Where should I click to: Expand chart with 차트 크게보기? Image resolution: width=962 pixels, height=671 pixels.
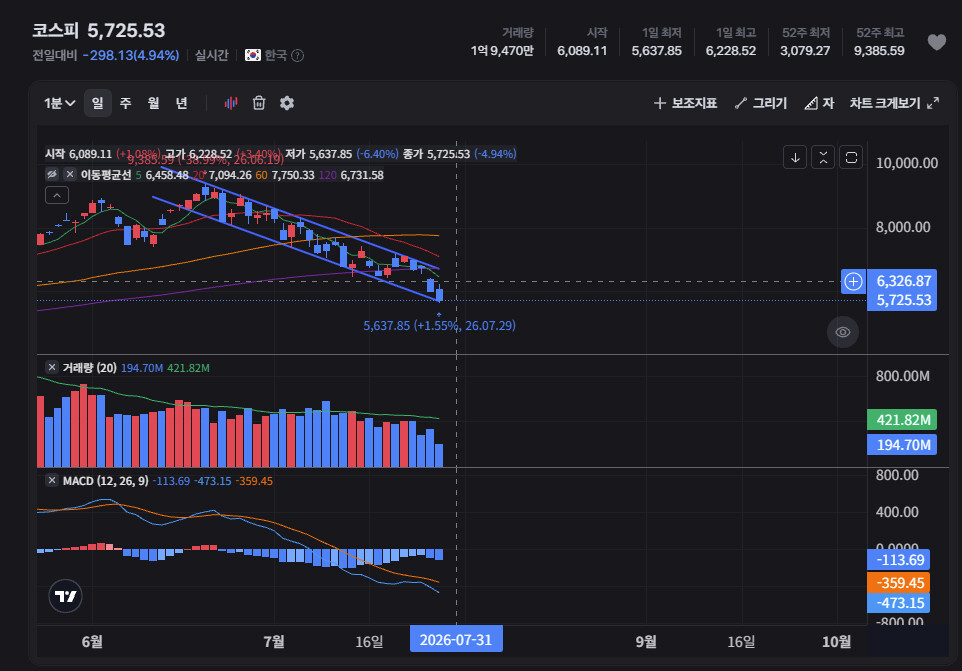[894, 103]
